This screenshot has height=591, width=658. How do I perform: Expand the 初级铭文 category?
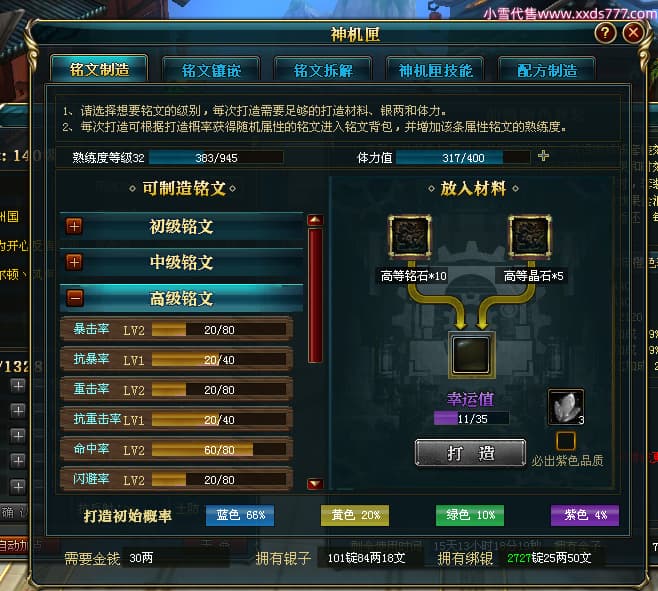tap(74, 226)
